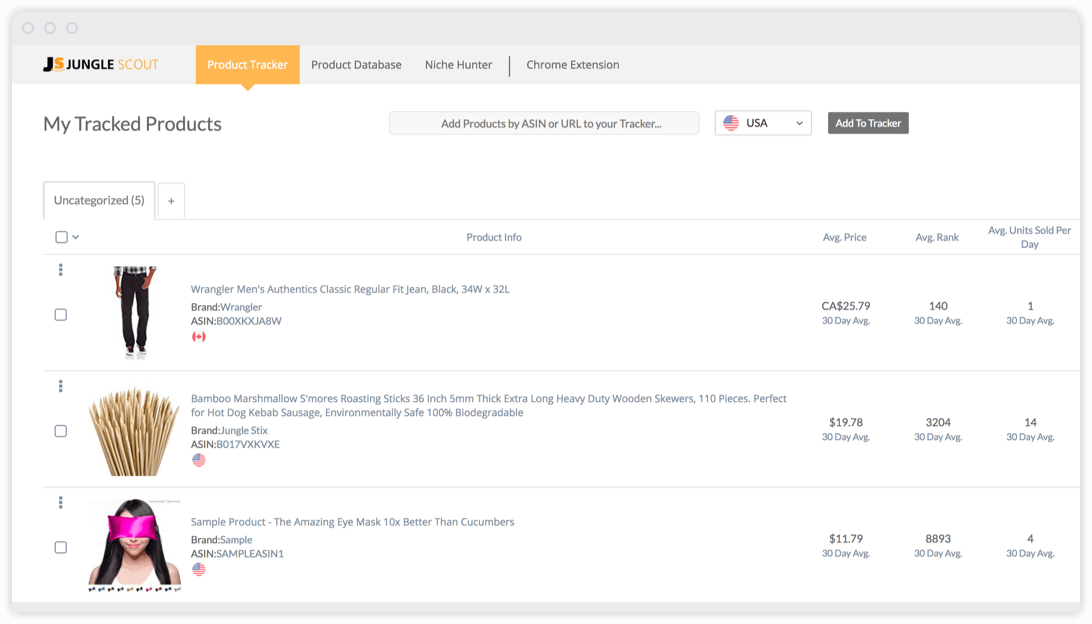The image size is (1092, 624).
Task: Click the Jungle Scout logo
Action: 101,65
